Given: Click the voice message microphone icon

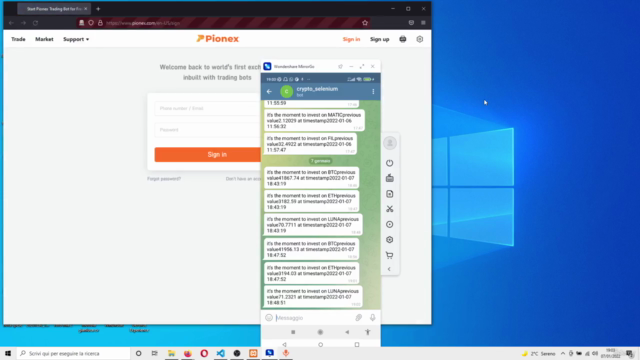Looking at the screenshot, I should (373, 318).
